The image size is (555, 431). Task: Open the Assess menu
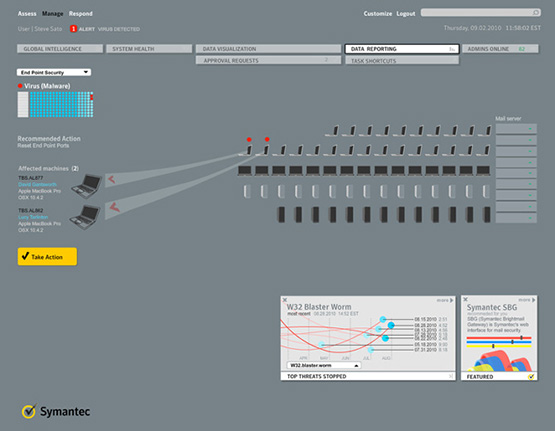(27, 13)
